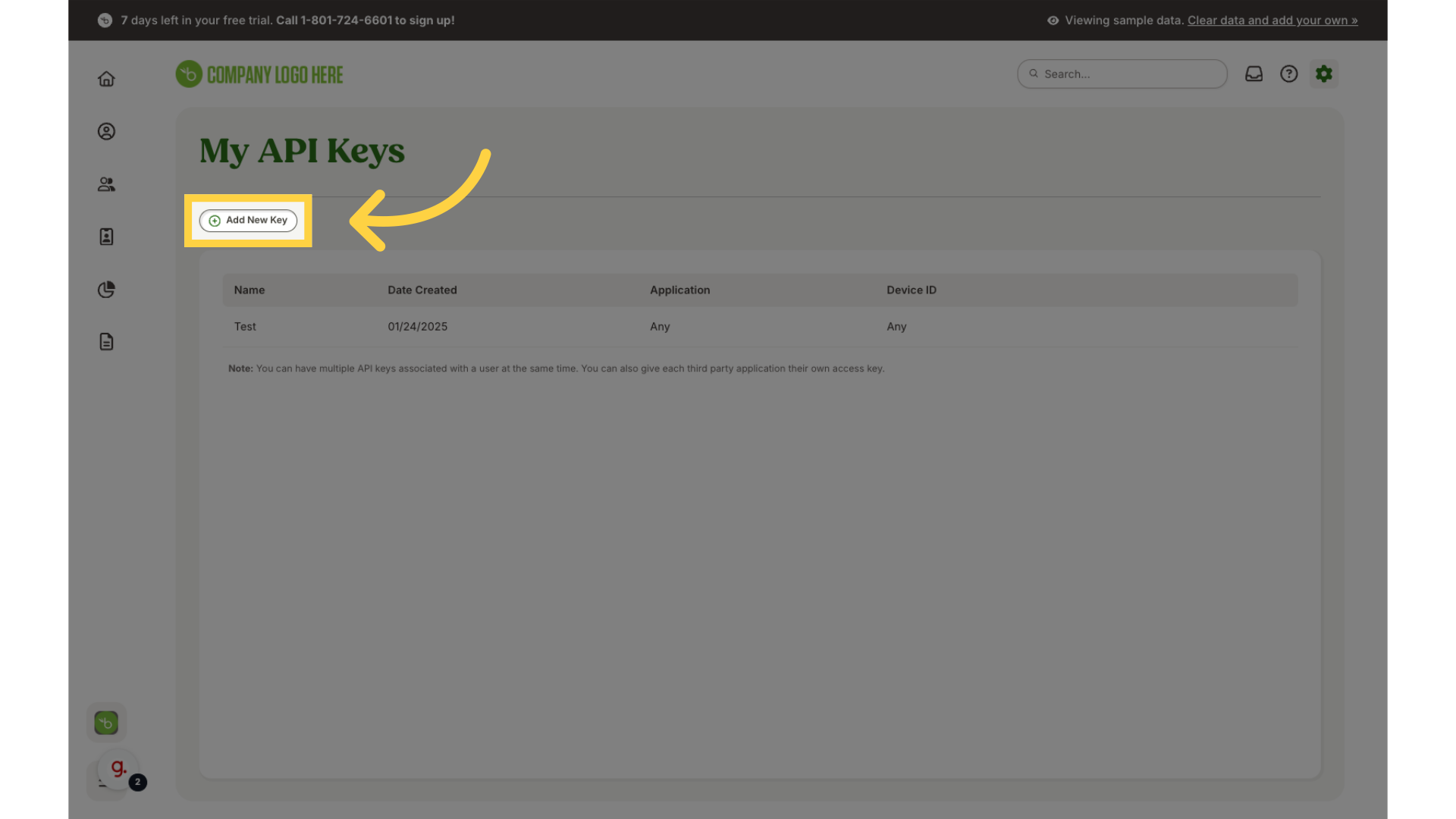This screenshot has width=1456, height=819.
Task: Click the Name column header
Action: (x=249, y=290)
